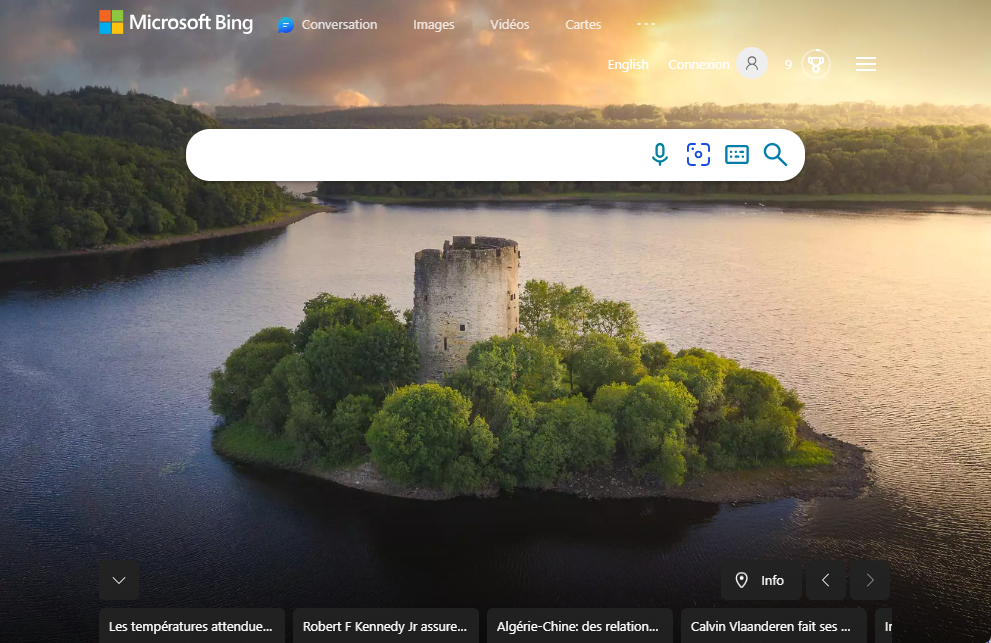Expand the downward chevron above the news strip
The width and height of the screenshot is (991, 643).
coord(119,580)
